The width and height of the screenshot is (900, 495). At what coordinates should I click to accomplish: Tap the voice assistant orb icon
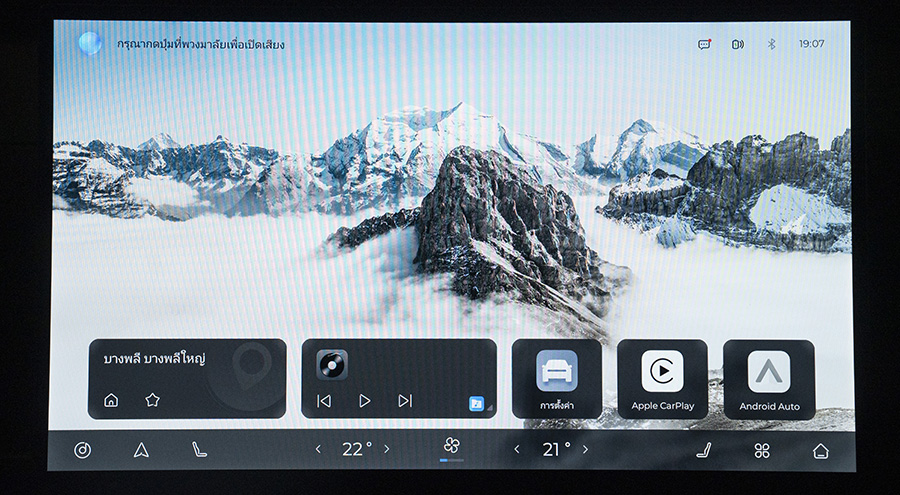pyautogui.click(x=90, y=44)
